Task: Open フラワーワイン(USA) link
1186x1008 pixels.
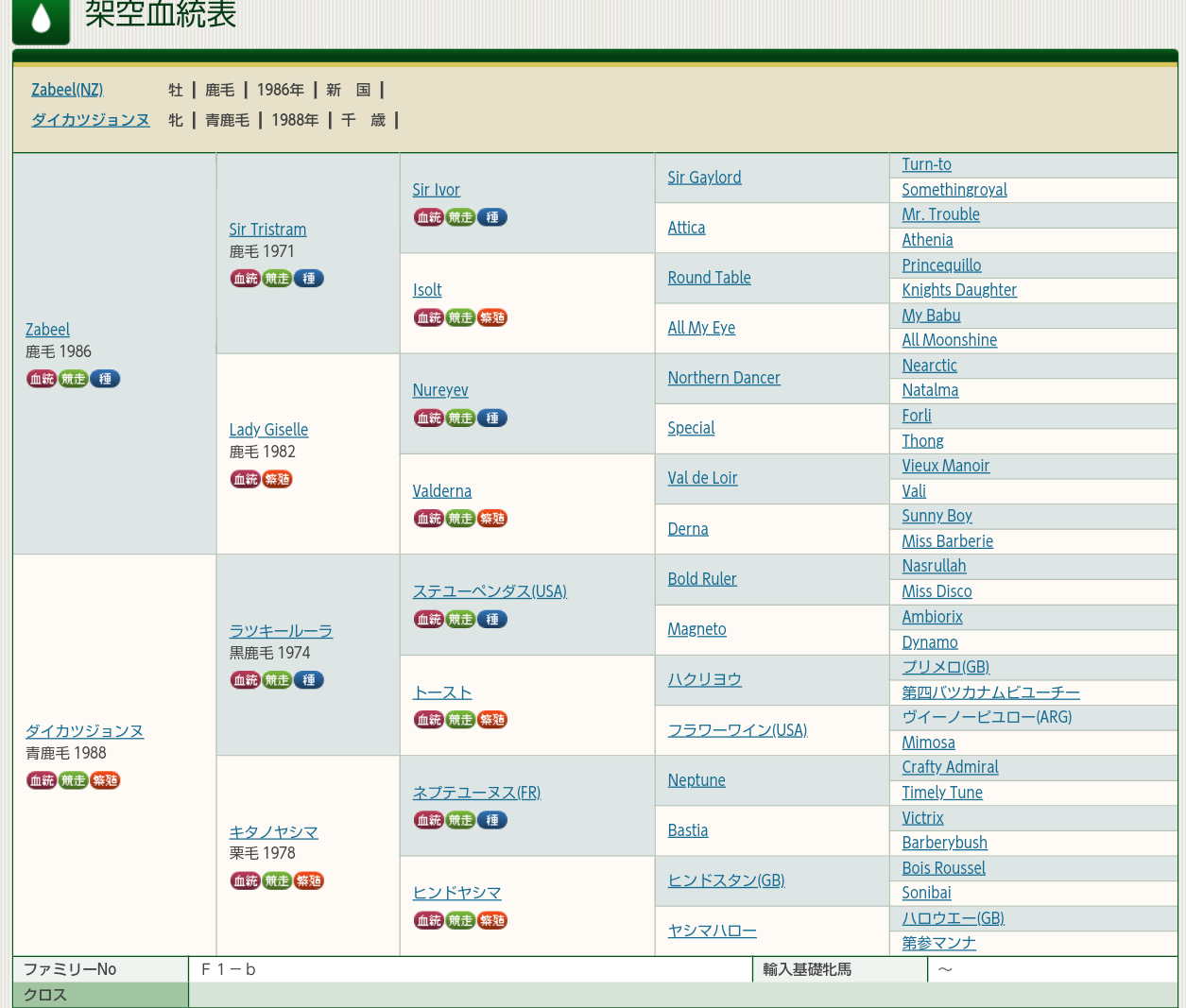Action: pos(737,730)
